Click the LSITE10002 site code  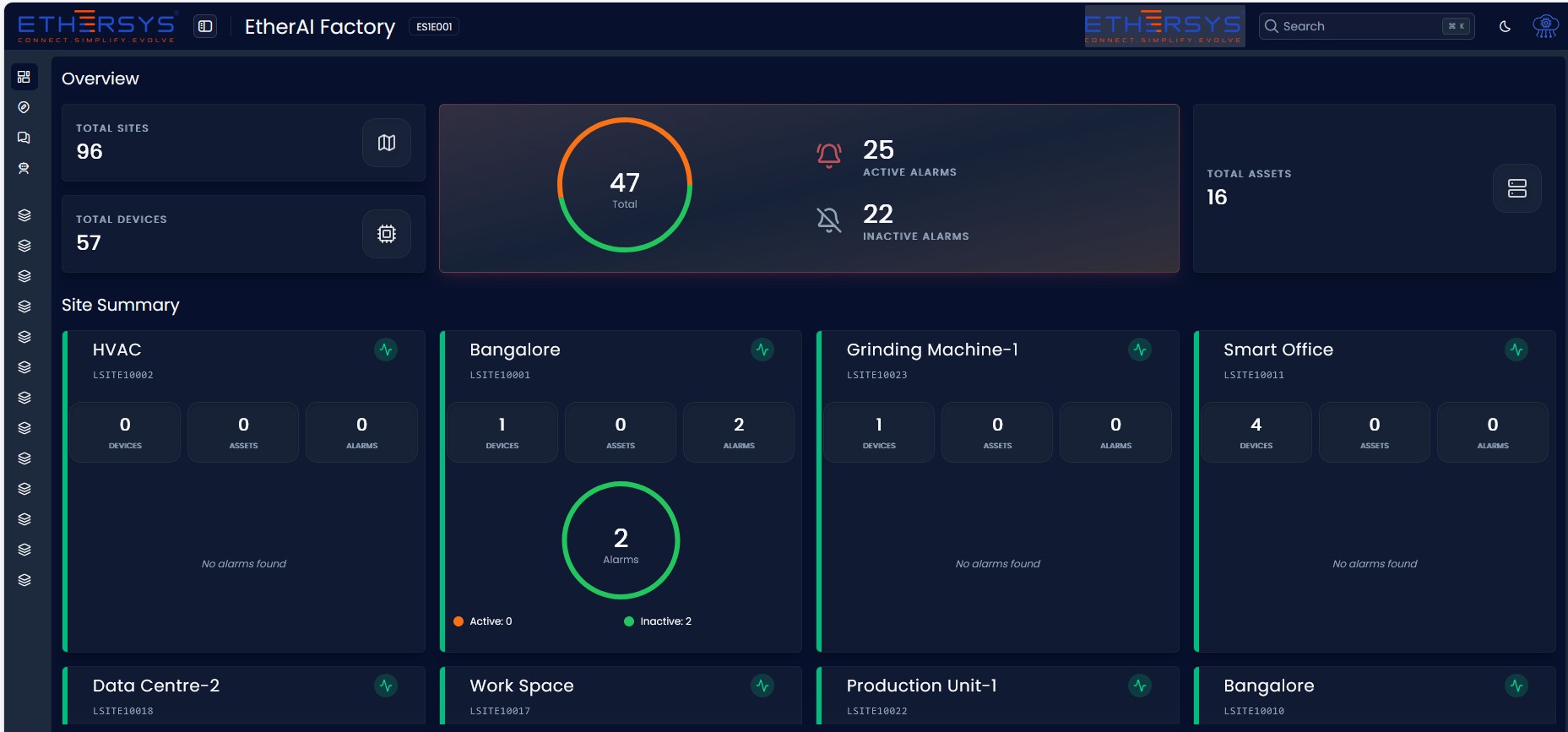tap(123, 375)
